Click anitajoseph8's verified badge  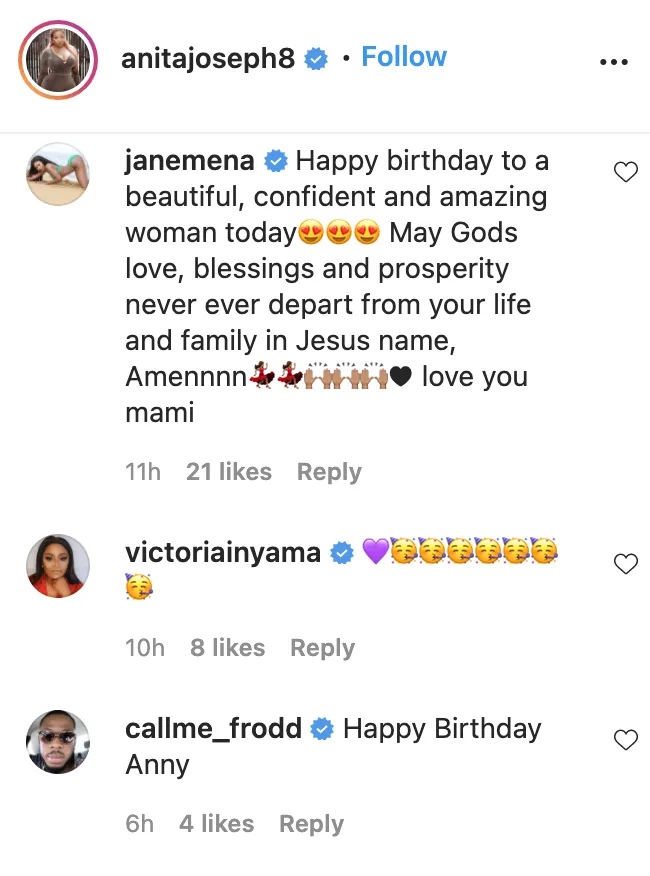[317, 60]
